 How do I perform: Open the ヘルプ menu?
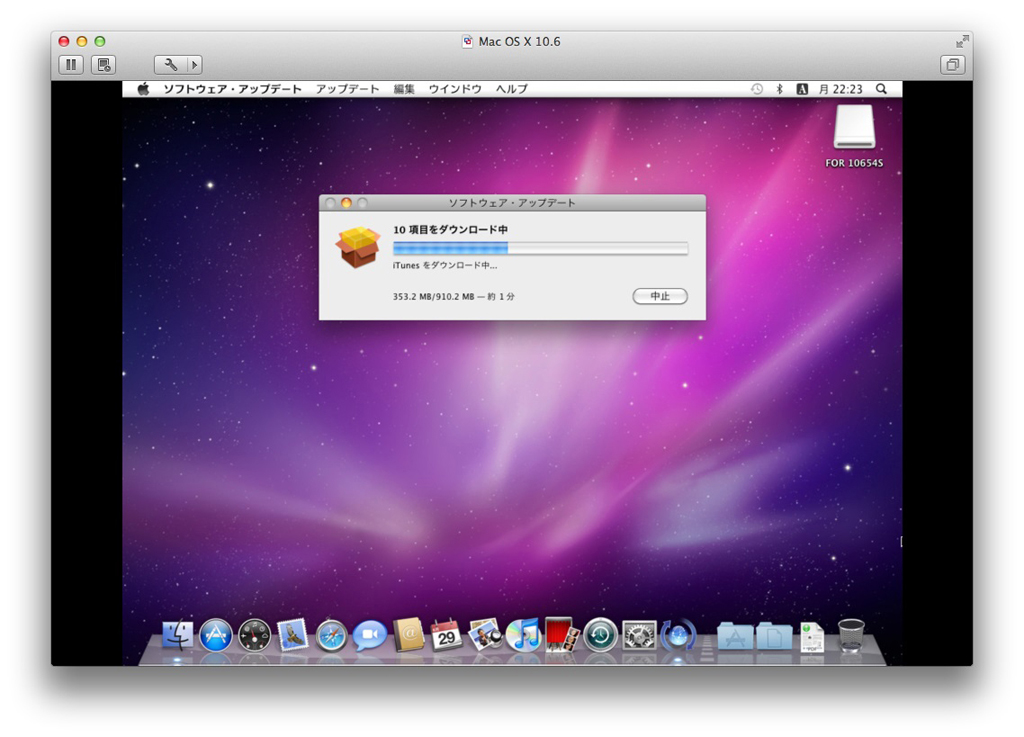(511, 89)
